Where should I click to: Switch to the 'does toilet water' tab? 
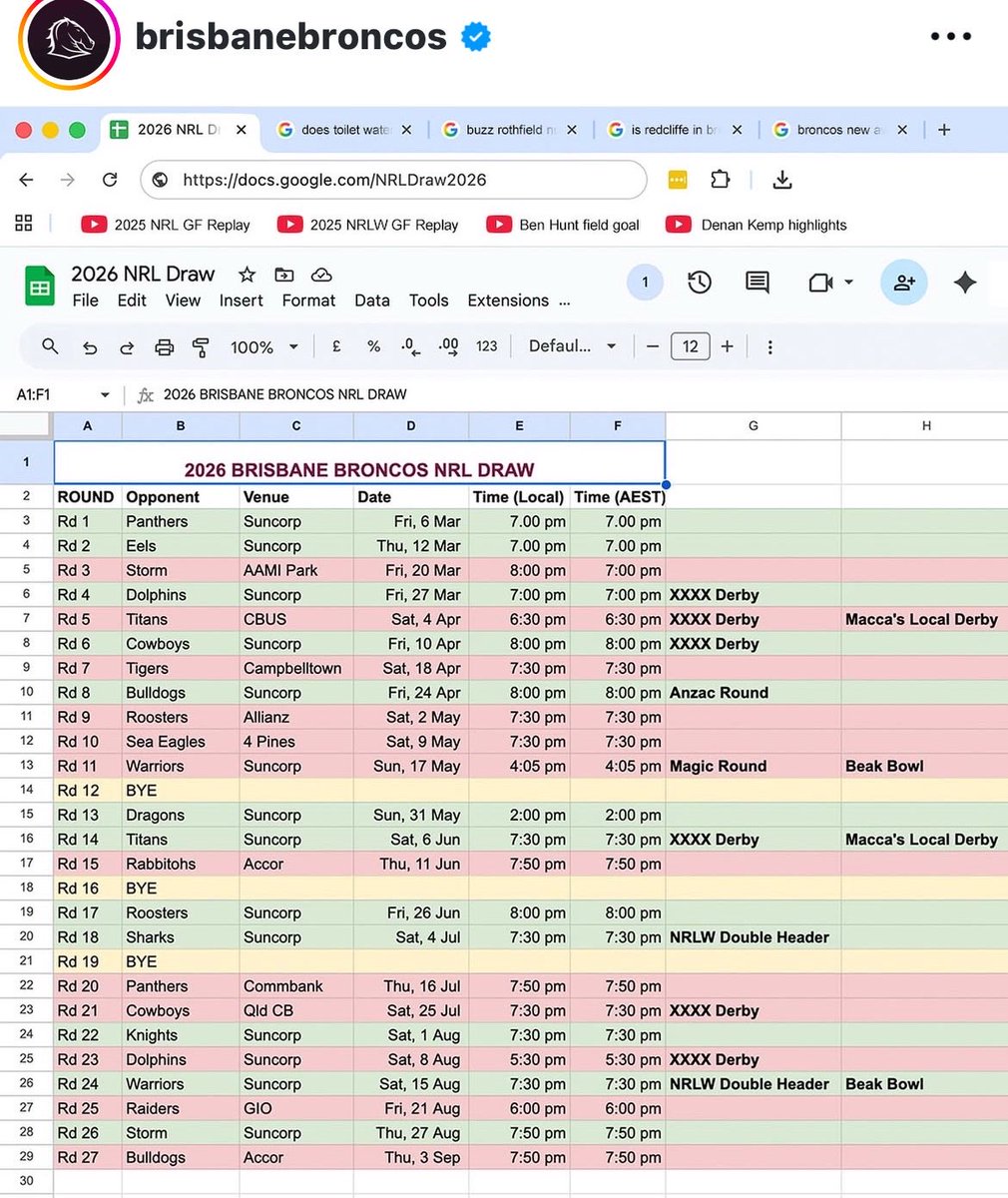pos(344,130)
